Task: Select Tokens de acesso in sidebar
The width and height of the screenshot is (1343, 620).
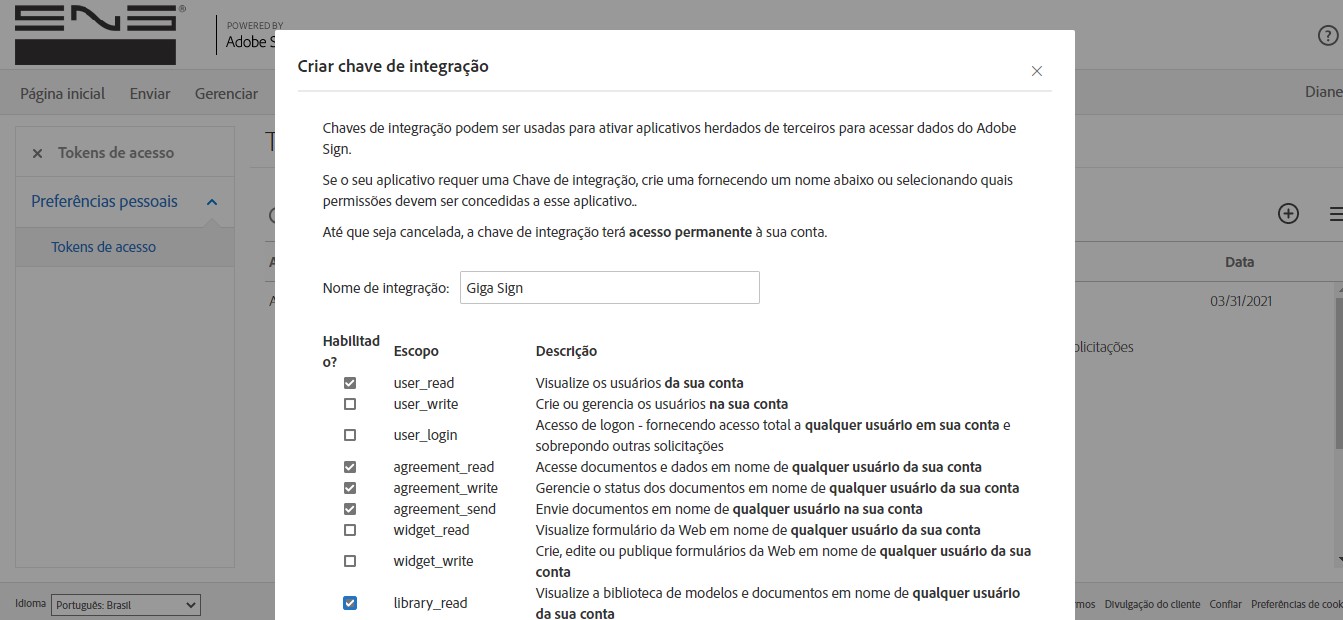Action: [x=104, y=247]
